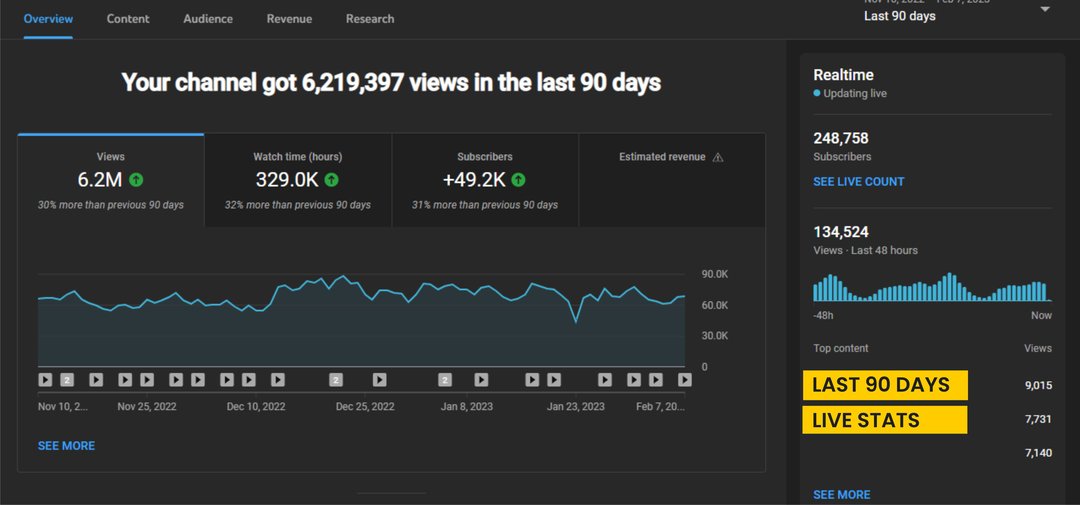Open the Revenue tab

(289, 19)
